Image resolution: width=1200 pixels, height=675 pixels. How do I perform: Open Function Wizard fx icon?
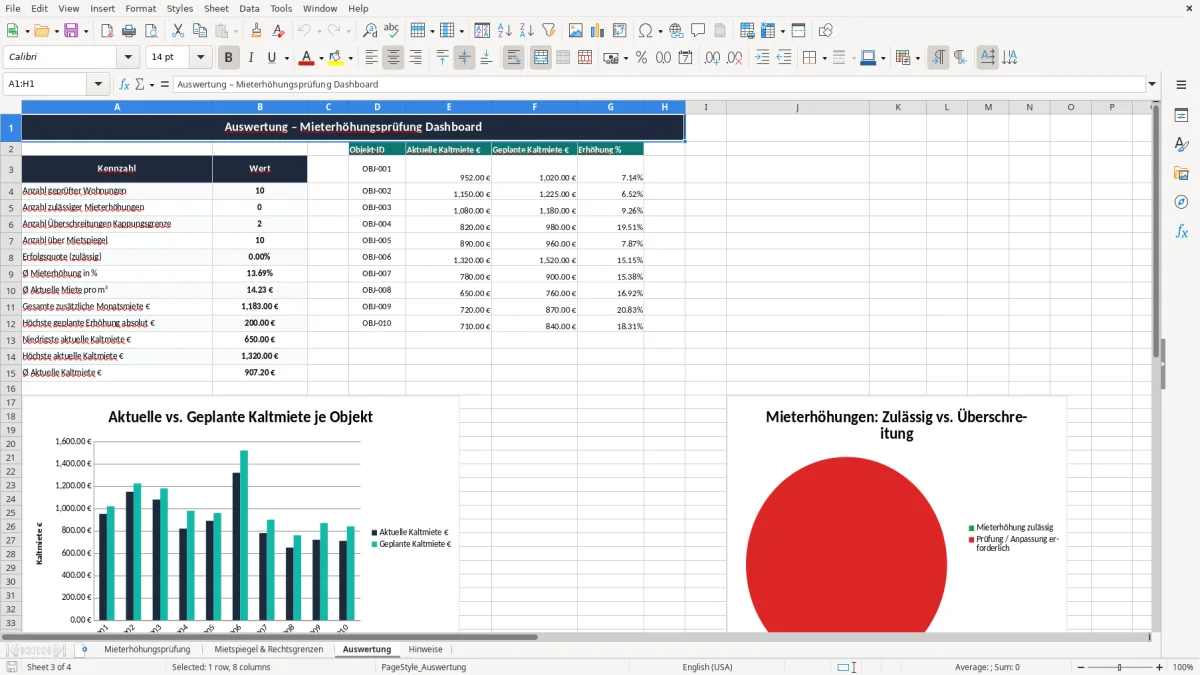(x=124, y=85)
